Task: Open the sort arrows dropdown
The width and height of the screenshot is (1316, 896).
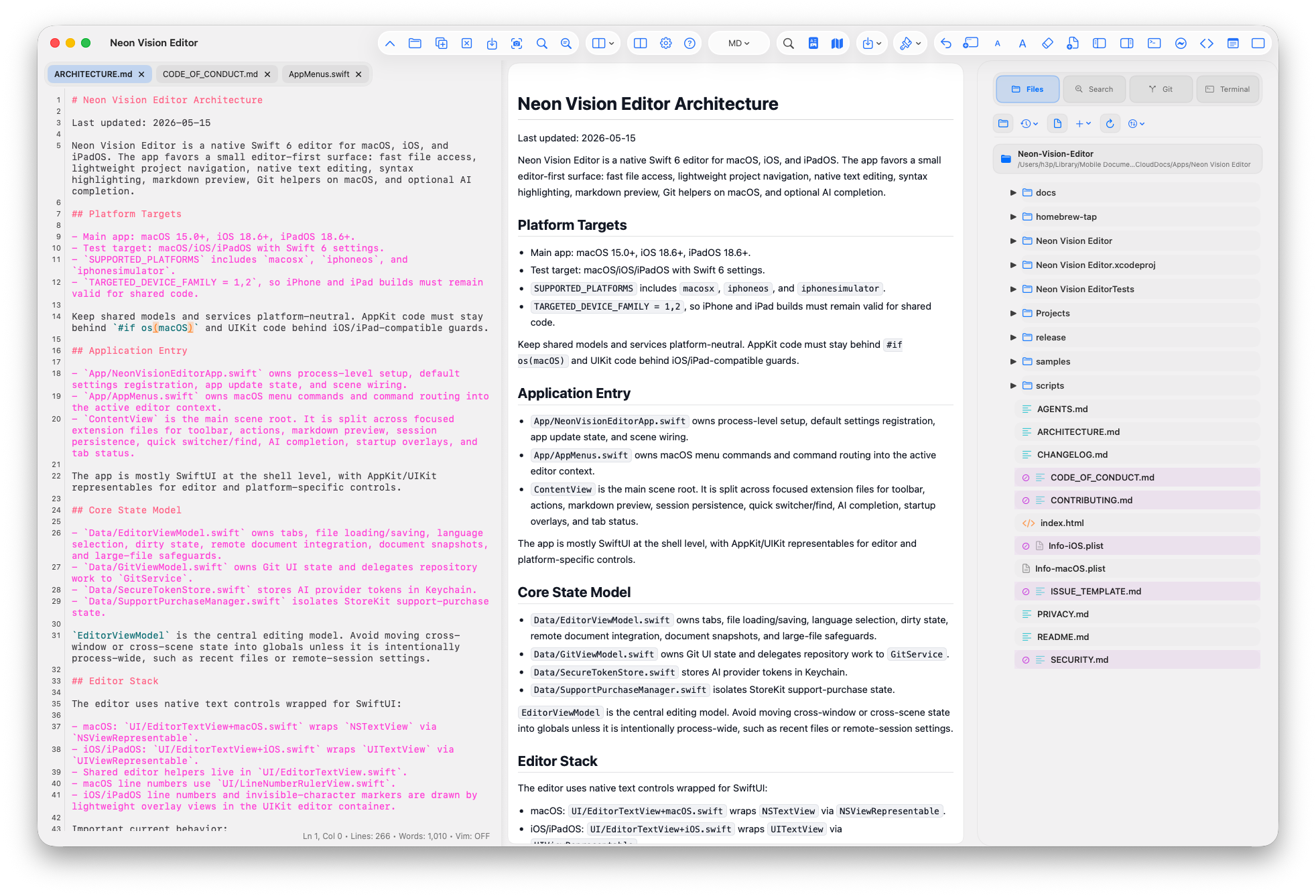Action: click(x=1136, y=124)
